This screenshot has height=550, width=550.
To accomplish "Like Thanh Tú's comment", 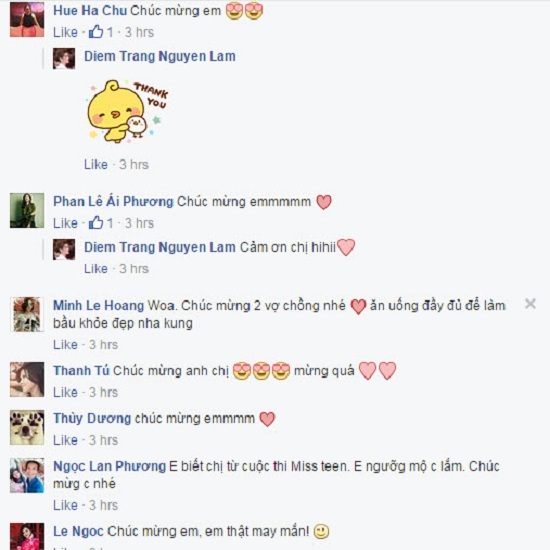I will [x=65, y=392].
